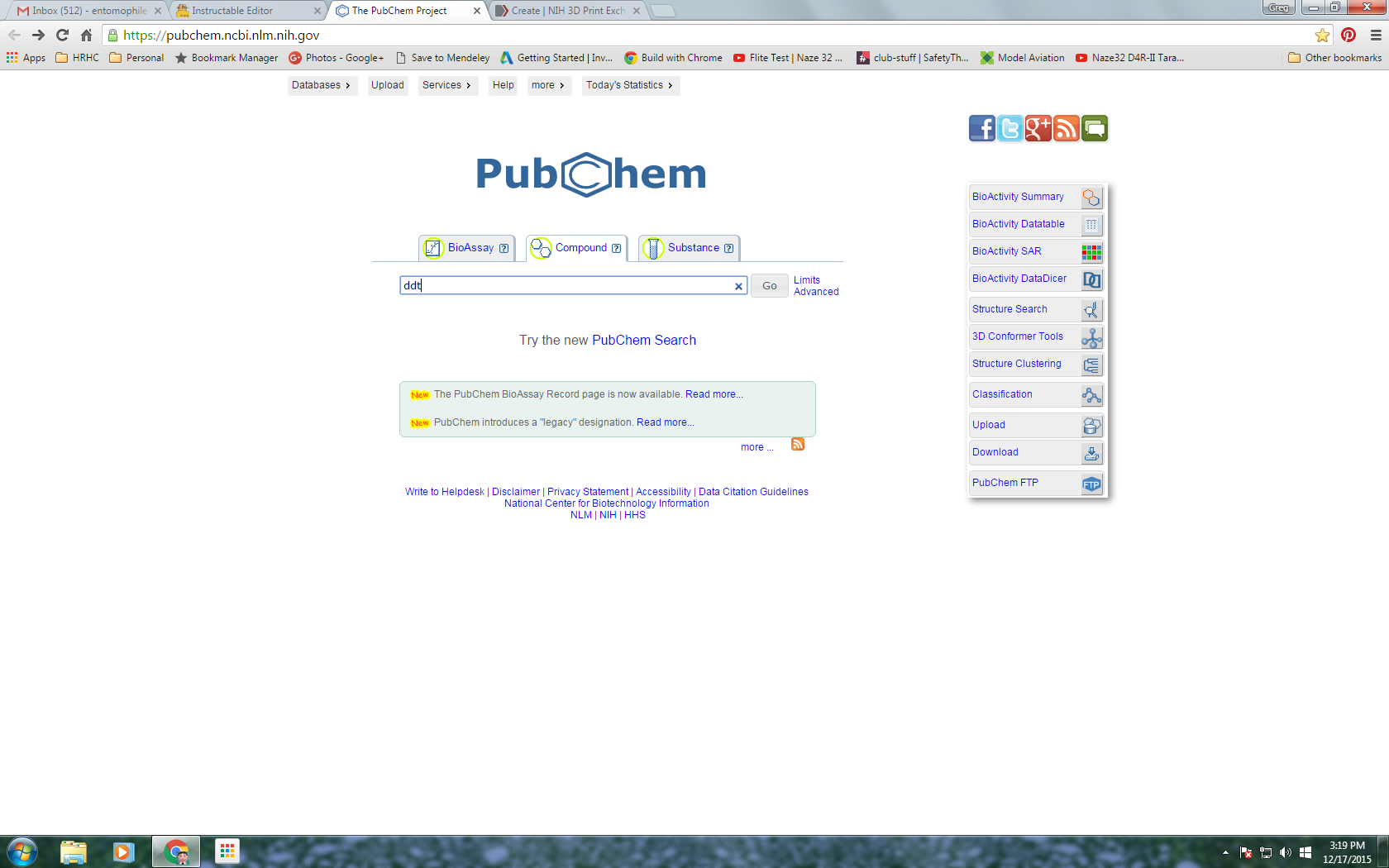The height and width of the screenshot is (868, 1389).
Task: Open the Chrome menu icon
Action: pyautogui.click(x=1376, y=35)
